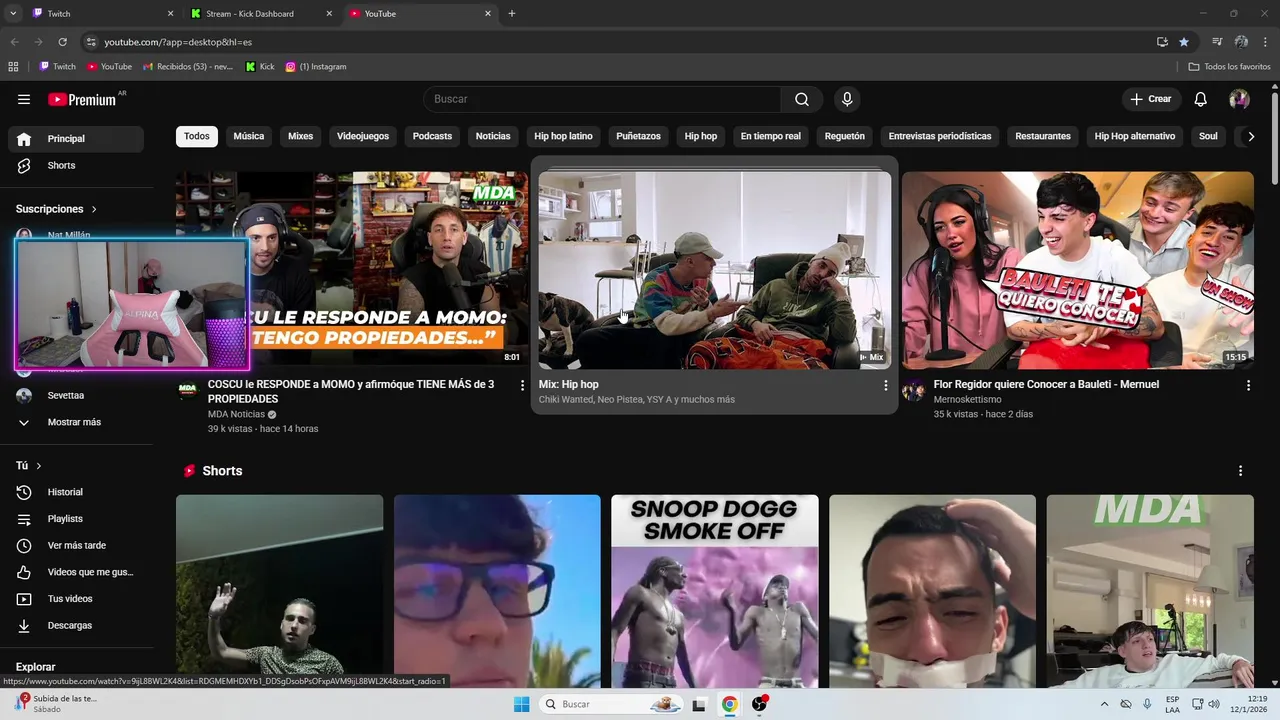Open options for COSCU le RESPONDE video
The width and height of the screenshot is (1280, 720).
tap(522, 385)
